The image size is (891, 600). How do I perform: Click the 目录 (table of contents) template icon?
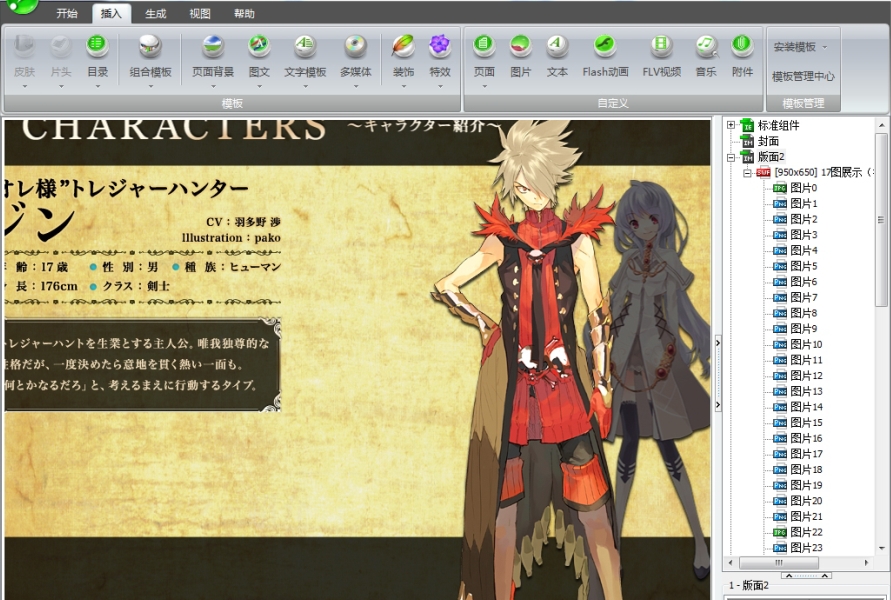(97, 45)
